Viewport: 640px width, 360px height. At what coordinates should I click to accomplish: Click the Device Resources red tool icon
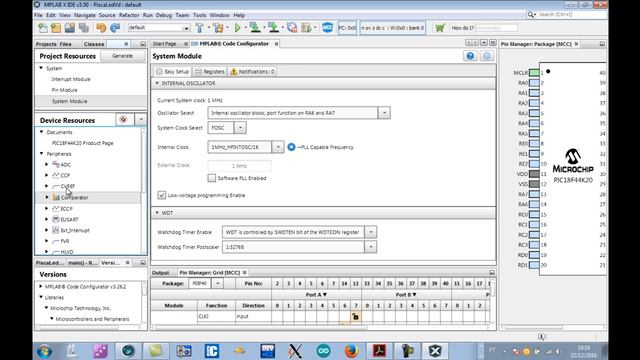tap(123, 119)
